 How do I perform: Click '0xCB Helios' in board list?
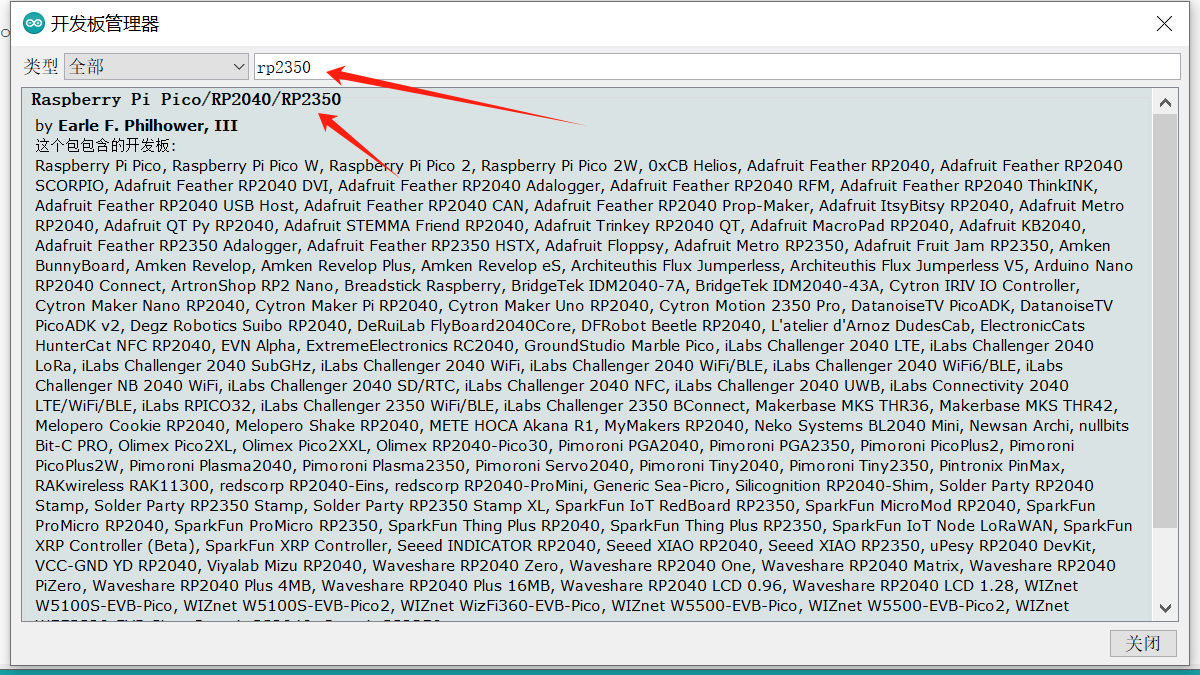[693, 166]
